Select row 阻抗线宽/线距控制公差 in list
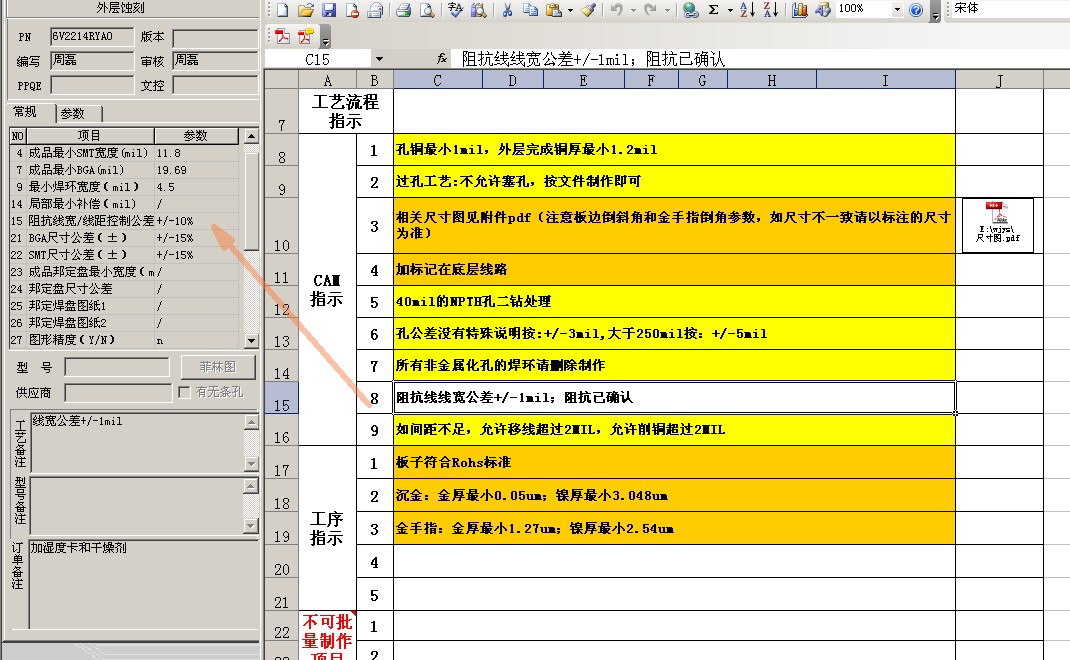This screenshot has width=1070, height=660. [x=124, y=220]
